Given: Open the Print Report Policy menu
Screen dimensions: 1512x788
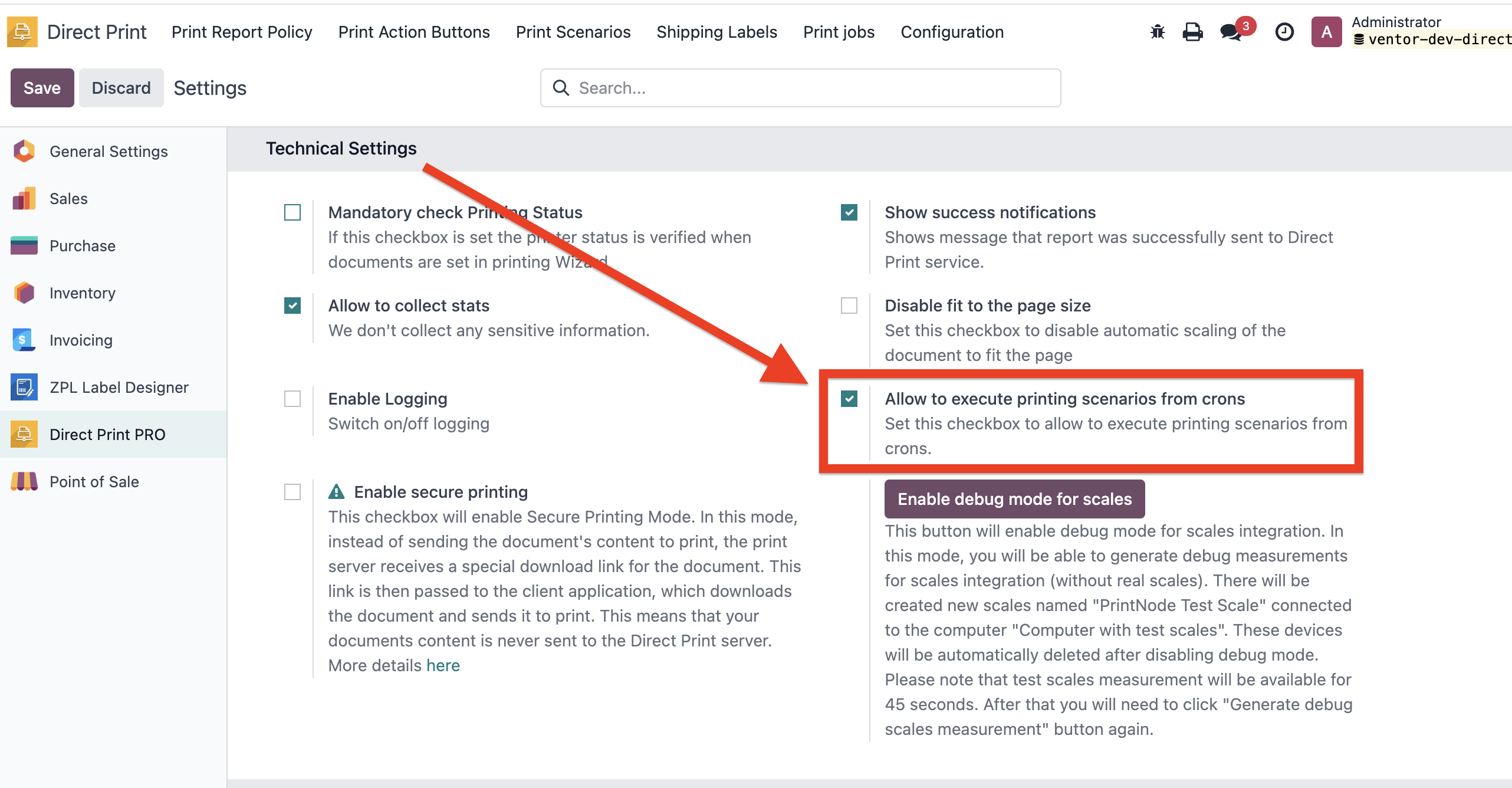Looking at the screenshot, I should [x=242, y=32].
